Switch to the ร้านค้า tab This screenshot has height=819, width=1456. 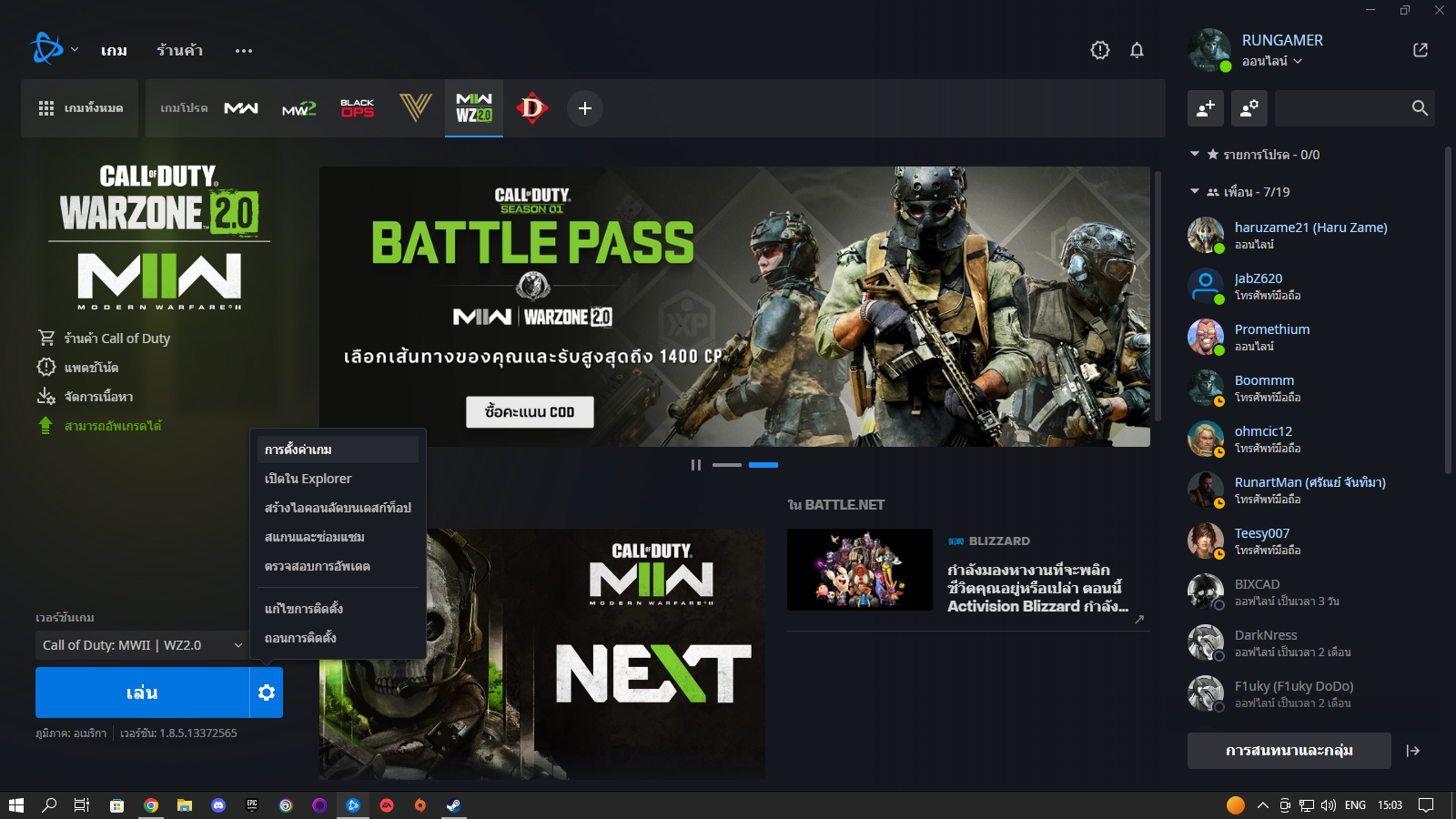point(179,50)
